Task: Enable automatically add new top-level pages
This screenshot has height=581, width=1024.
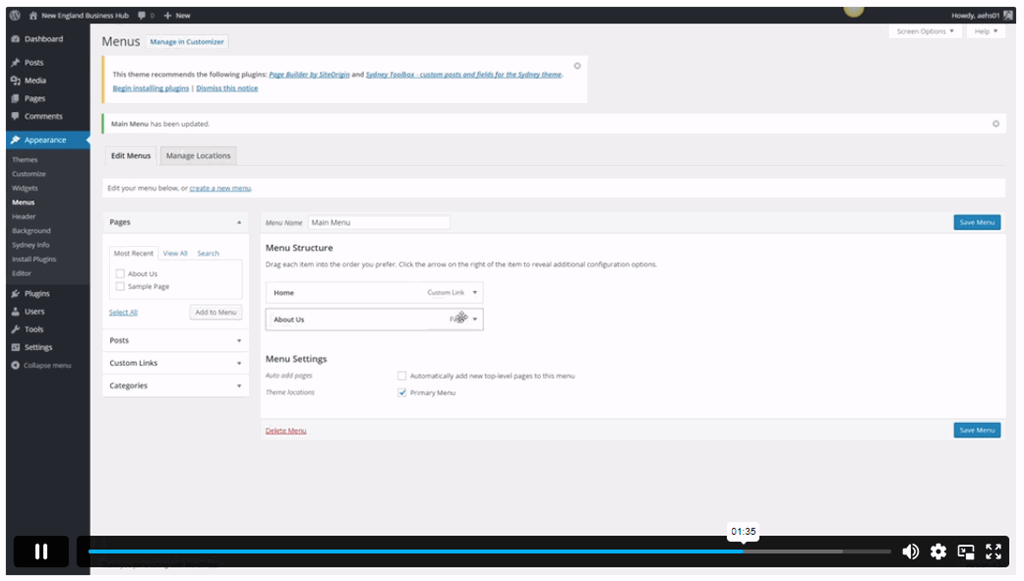Action: 402,376
